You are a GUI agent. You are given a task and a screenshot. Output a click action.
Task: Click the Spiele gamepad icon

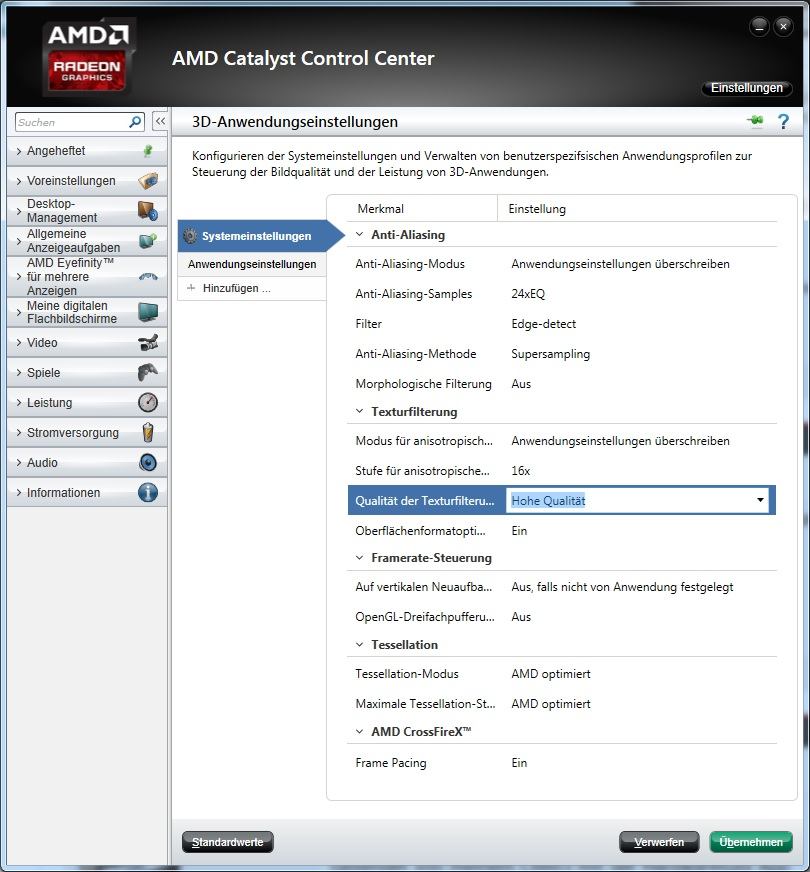[x=148, y=373]
